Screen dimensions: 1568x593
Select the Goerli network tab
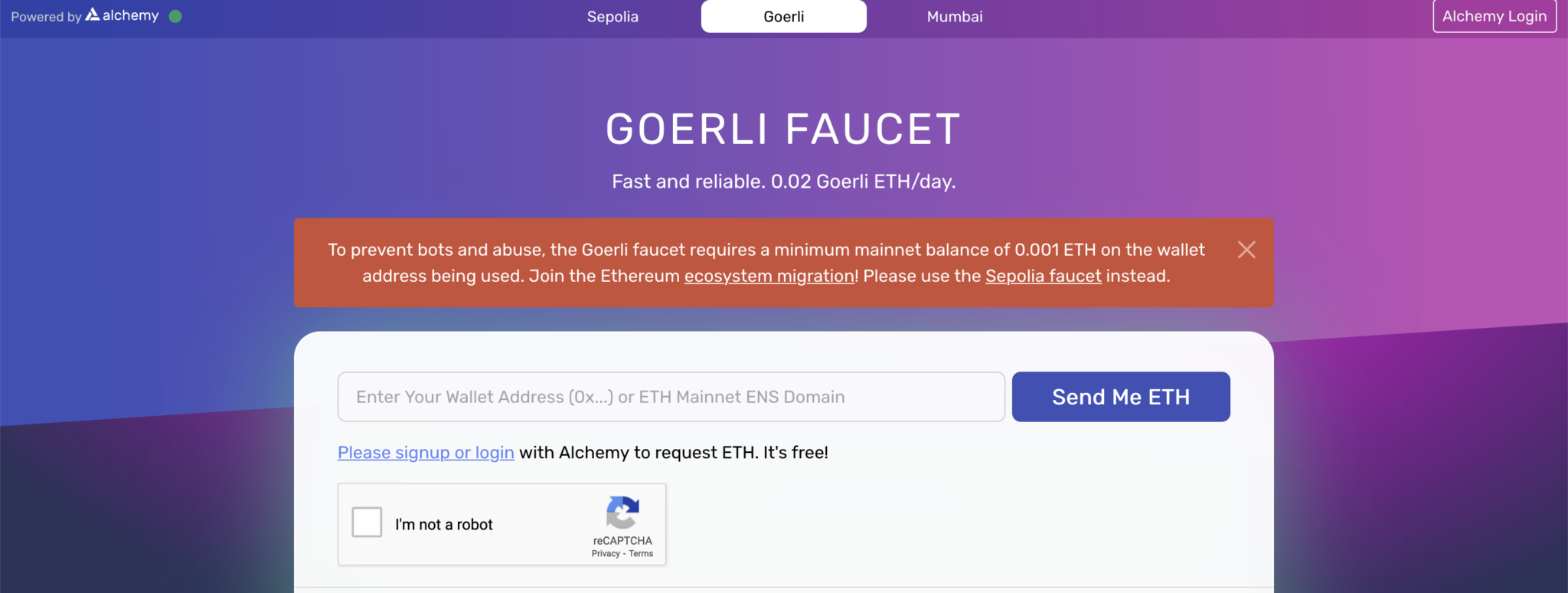(783, 16)
